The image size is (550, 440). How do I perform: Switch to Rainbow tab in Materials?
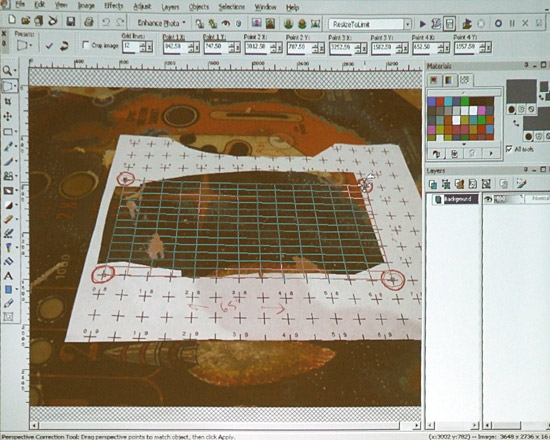(x=449, y=80)
